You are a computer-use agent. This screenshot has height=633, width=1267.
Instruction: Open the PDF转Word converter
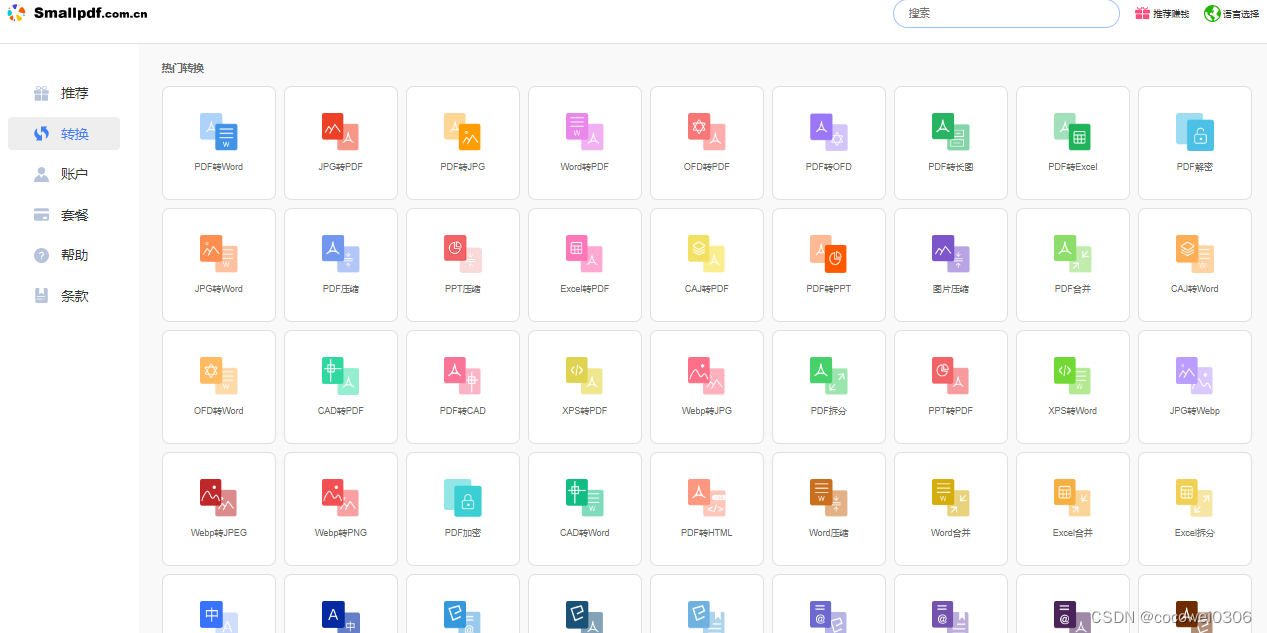pos(218,143)
